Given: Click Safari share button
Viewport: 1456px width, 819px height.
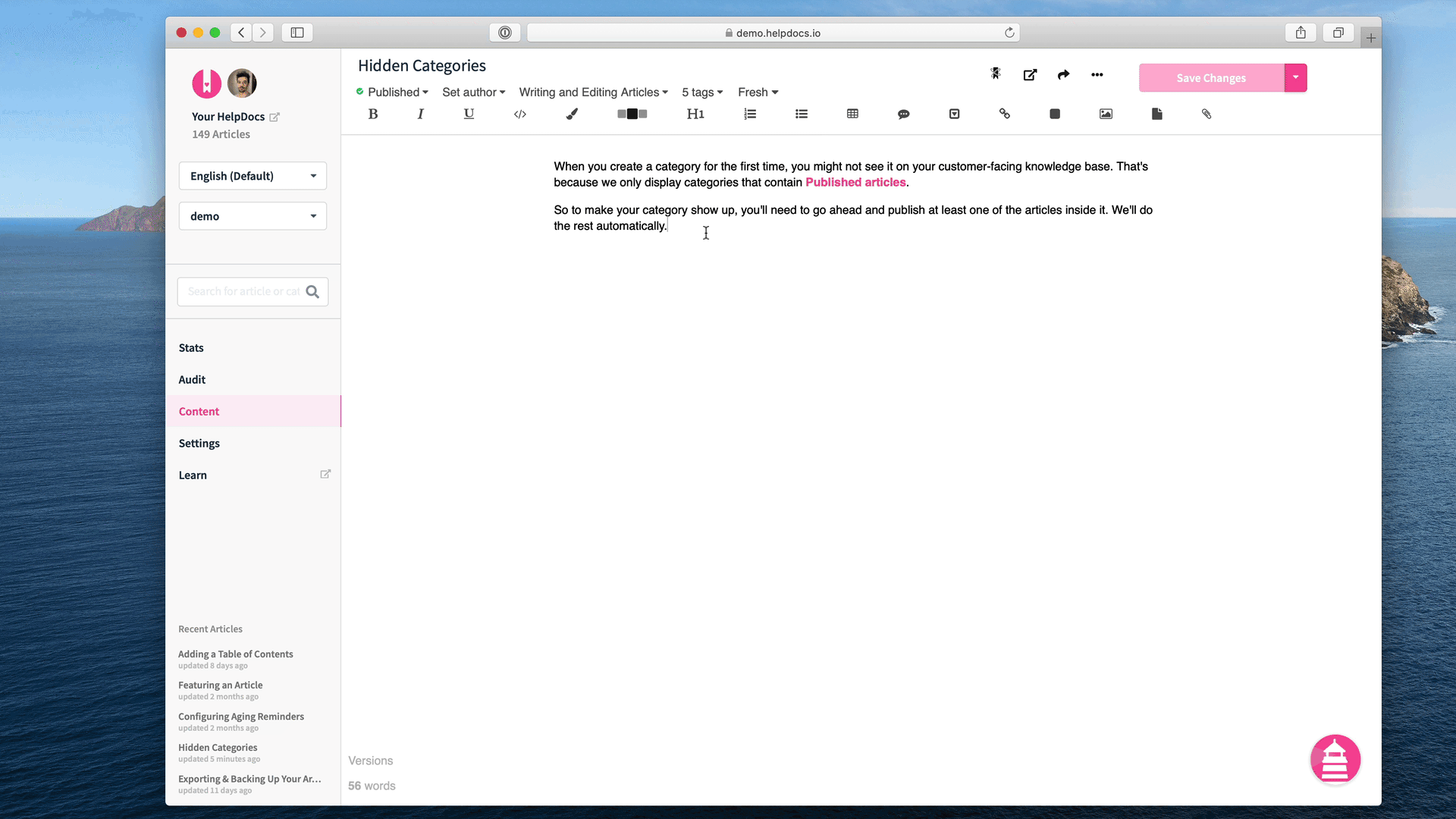Looking at the screenshot, I should (x=1301, y=33).
